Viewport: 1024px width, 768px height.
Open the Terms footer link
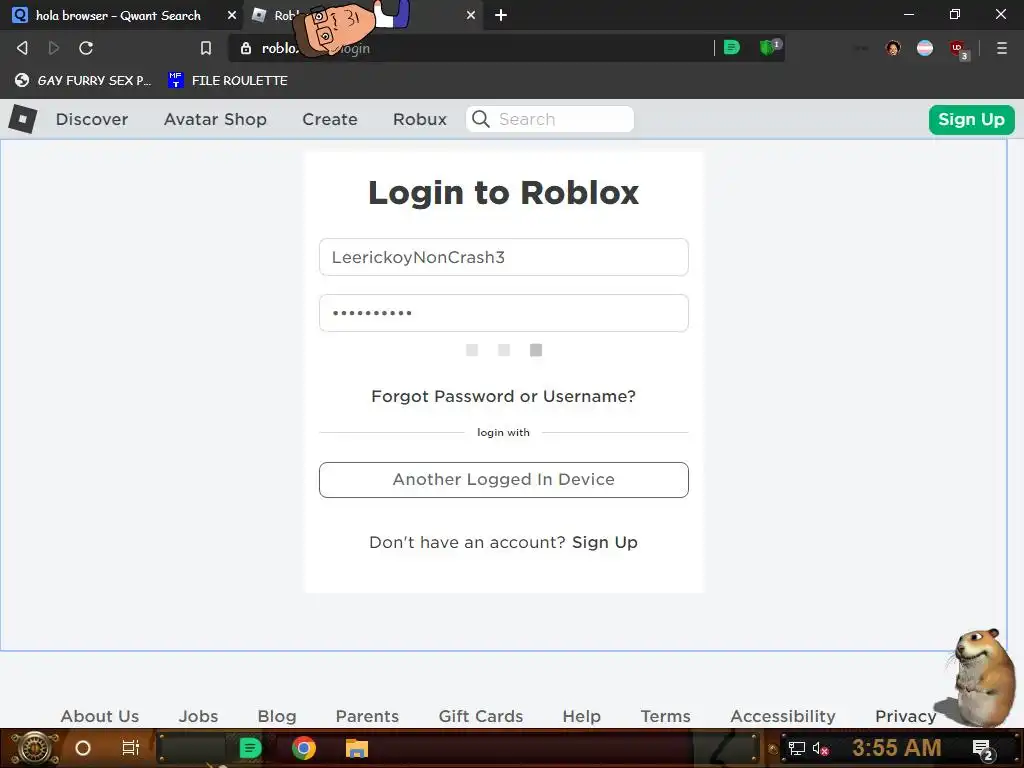(x=665, y=716)
